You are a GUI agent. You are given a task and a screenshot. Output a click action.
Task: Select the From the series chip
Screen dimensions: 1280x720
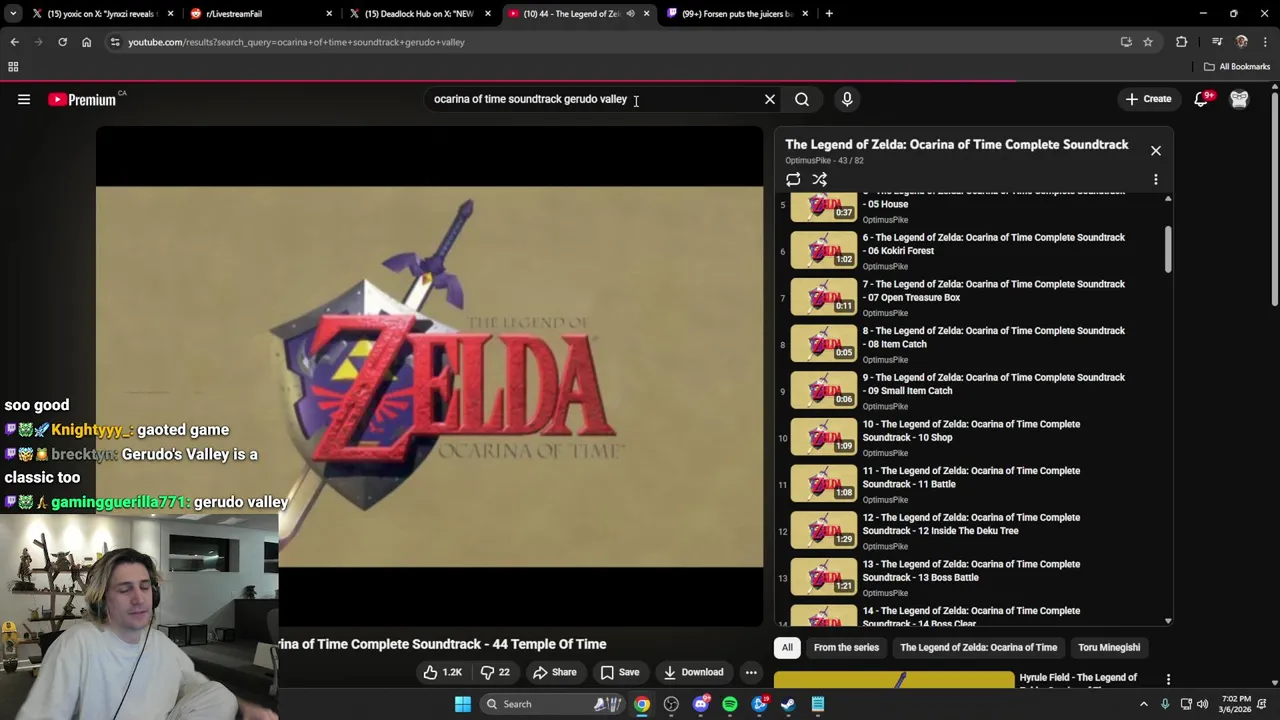(846, 647)
